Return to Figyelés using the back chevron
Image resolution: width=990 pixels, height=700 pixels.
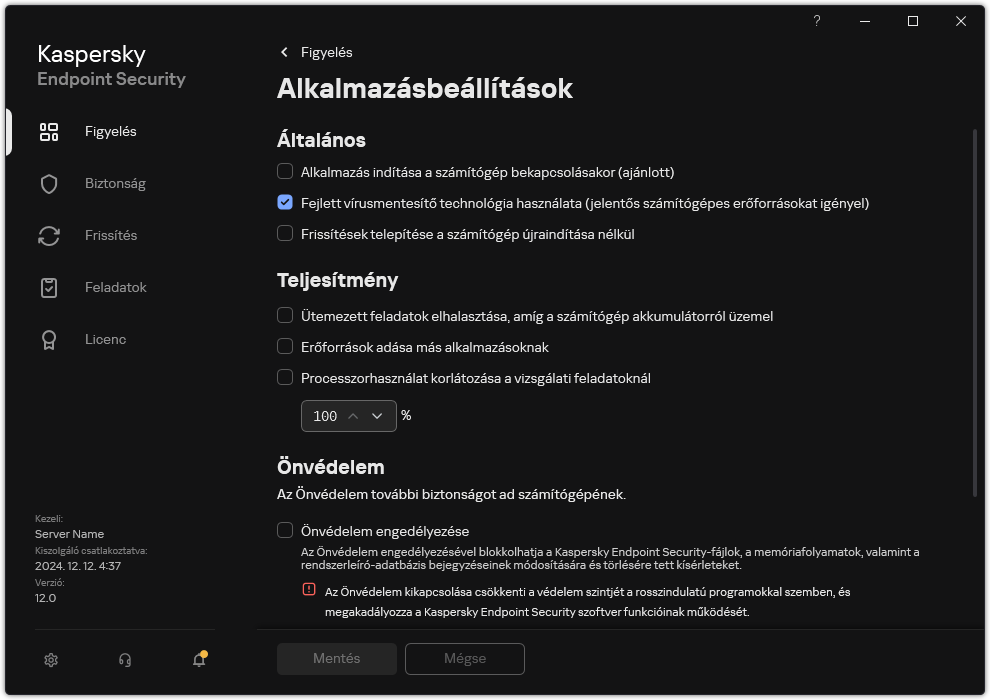click(285, 52)
